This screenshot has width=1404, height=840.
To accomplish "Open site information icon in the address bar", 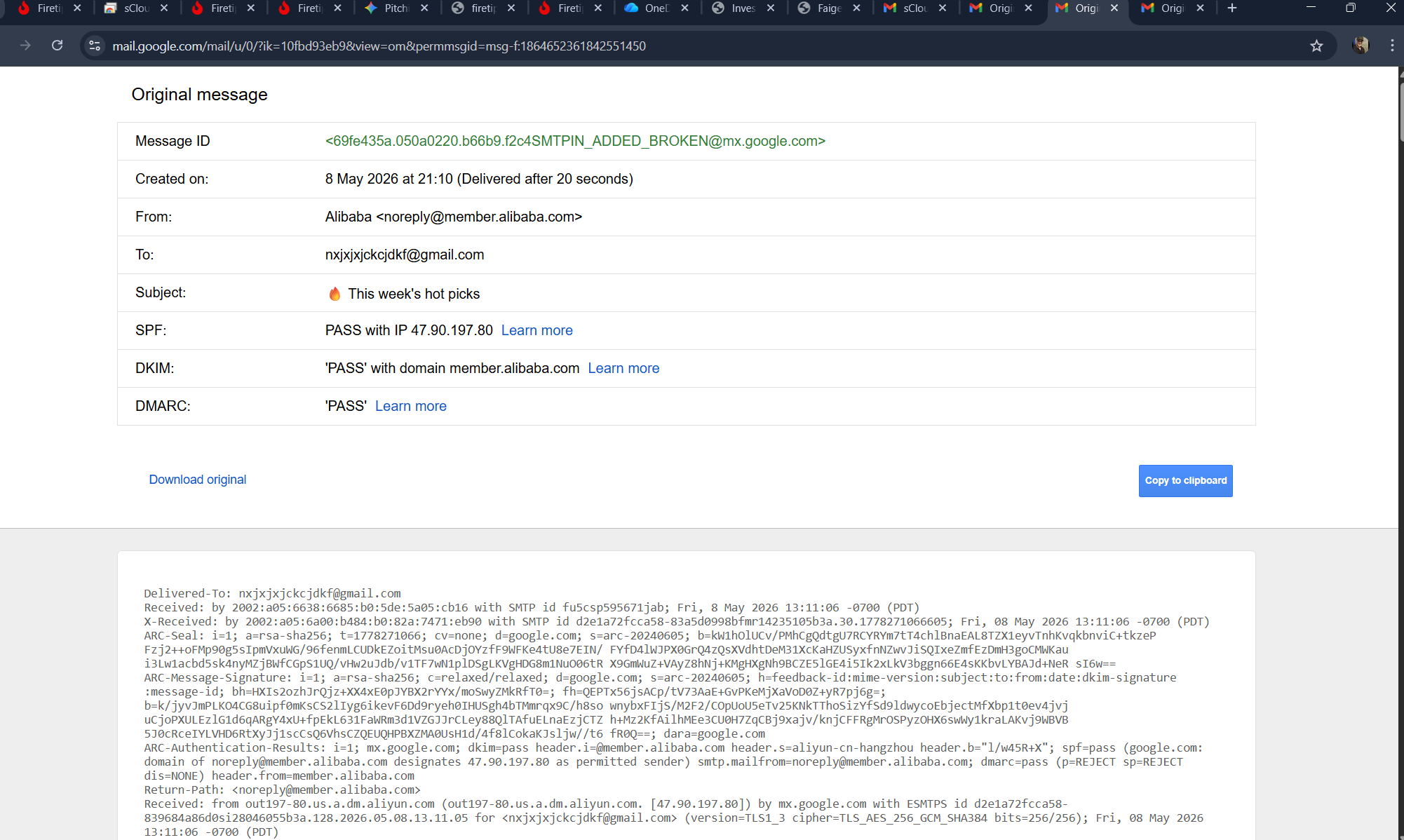I will tap(95, 46).
